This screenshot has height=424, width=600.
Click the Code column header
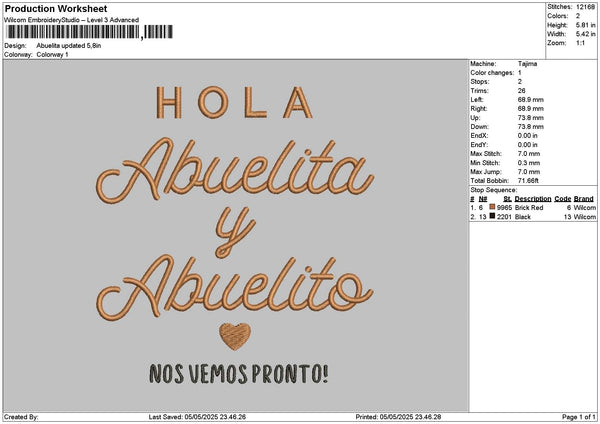pyautogui.click(x=562, y=198)
